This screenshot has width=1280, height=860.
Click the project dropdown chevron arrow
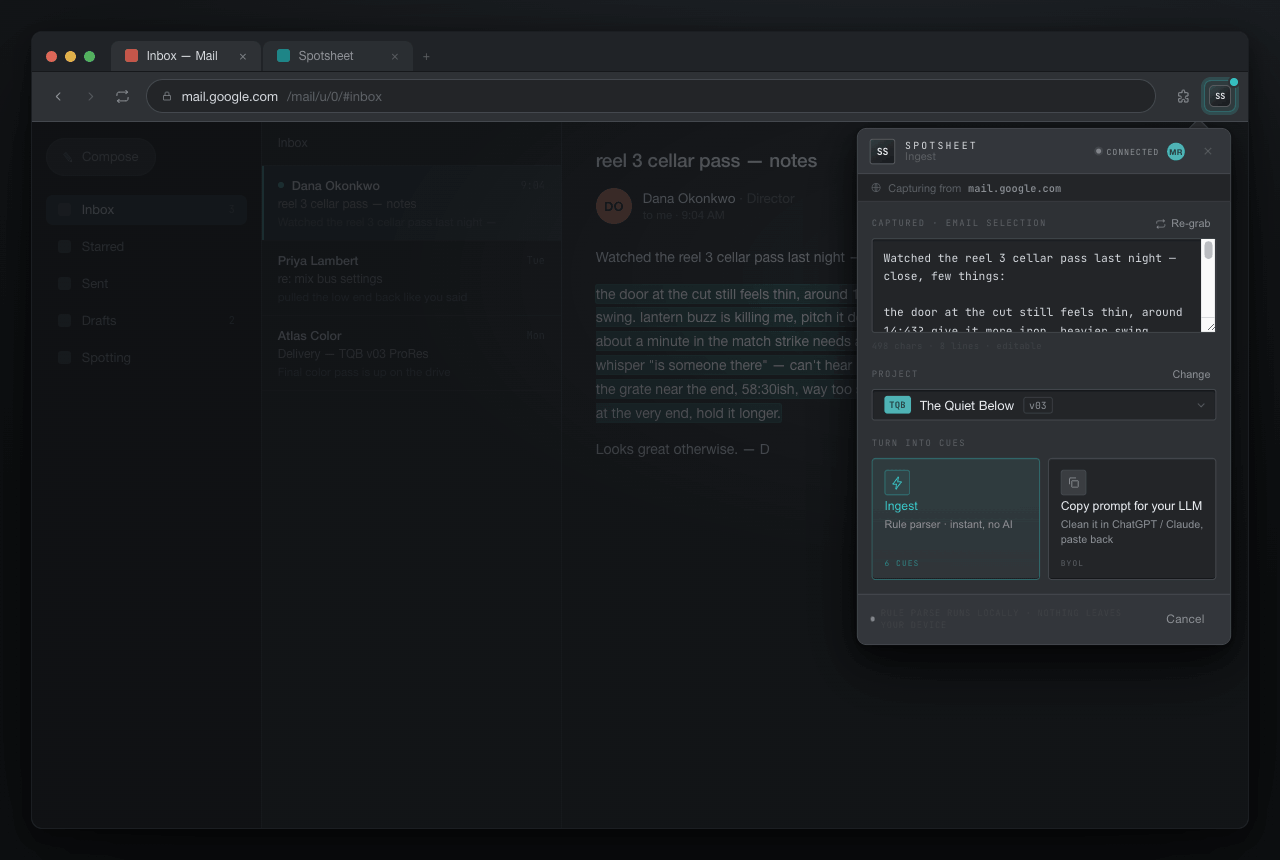tap(1201, 405)
